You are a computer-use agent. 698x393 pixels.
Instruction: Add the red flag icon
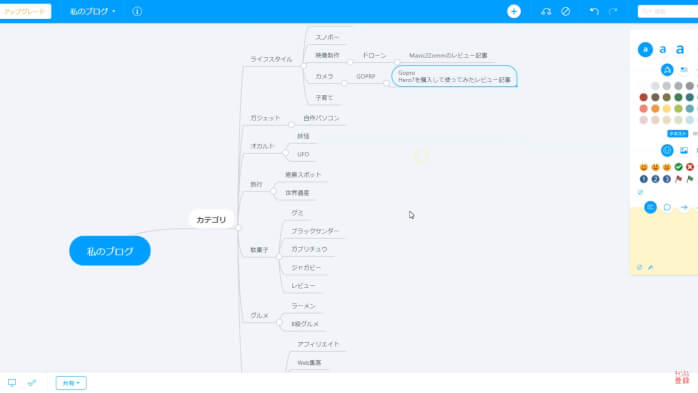pos(678,179)
